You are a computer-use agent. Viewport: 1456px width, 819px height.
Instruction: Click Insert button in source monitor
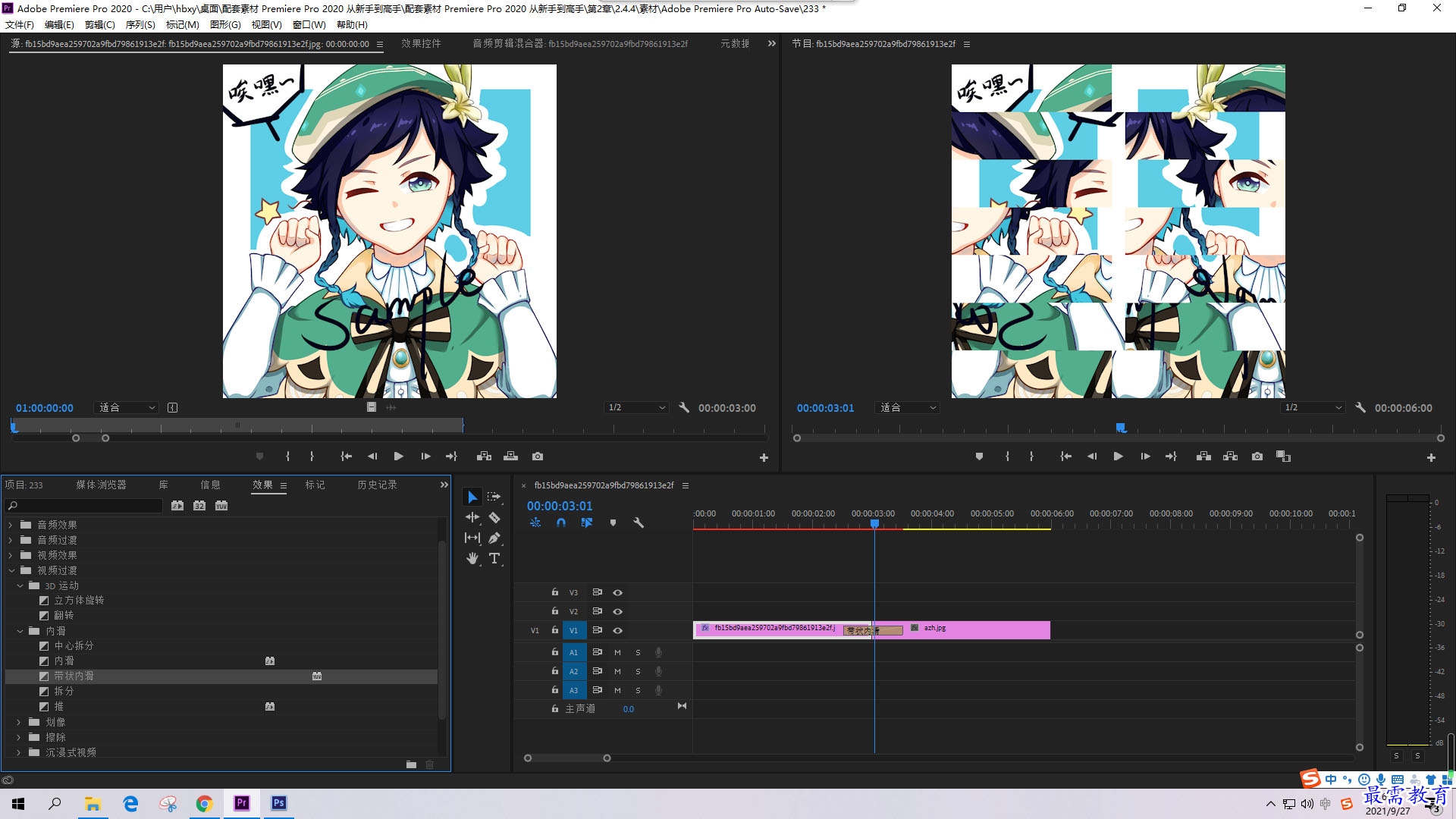pyautogui.click(x=484, y=457)
